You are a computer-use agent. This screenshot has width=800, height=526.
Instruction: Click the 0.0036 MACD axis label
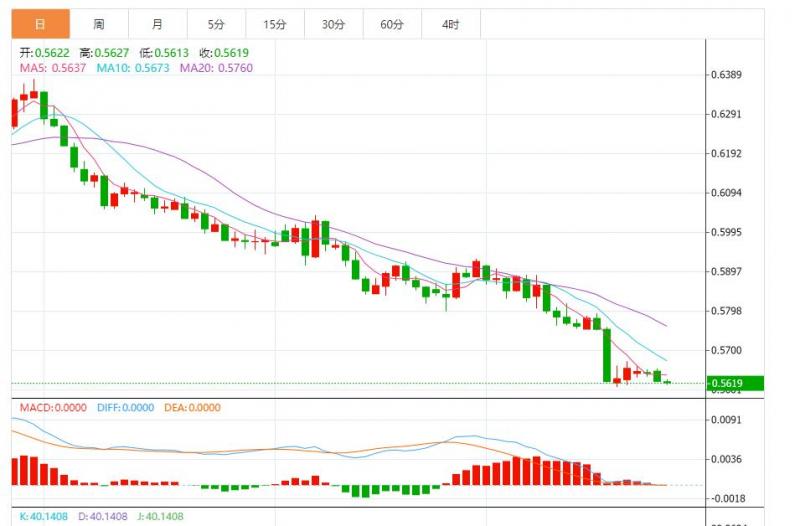pos(727,459)
